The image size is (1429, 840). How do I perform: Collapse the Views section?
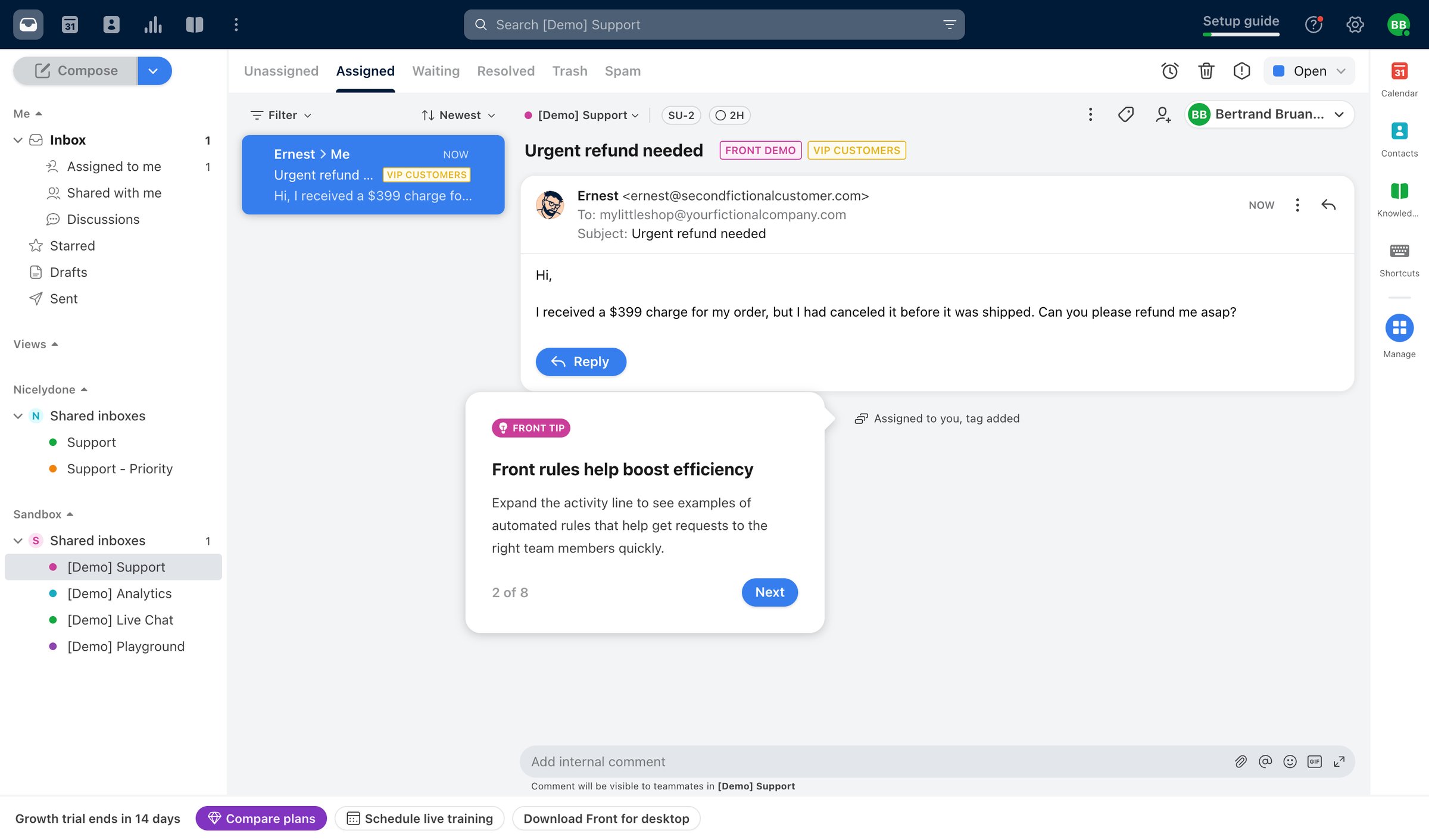pyautogui.click(x=36, y=344)
